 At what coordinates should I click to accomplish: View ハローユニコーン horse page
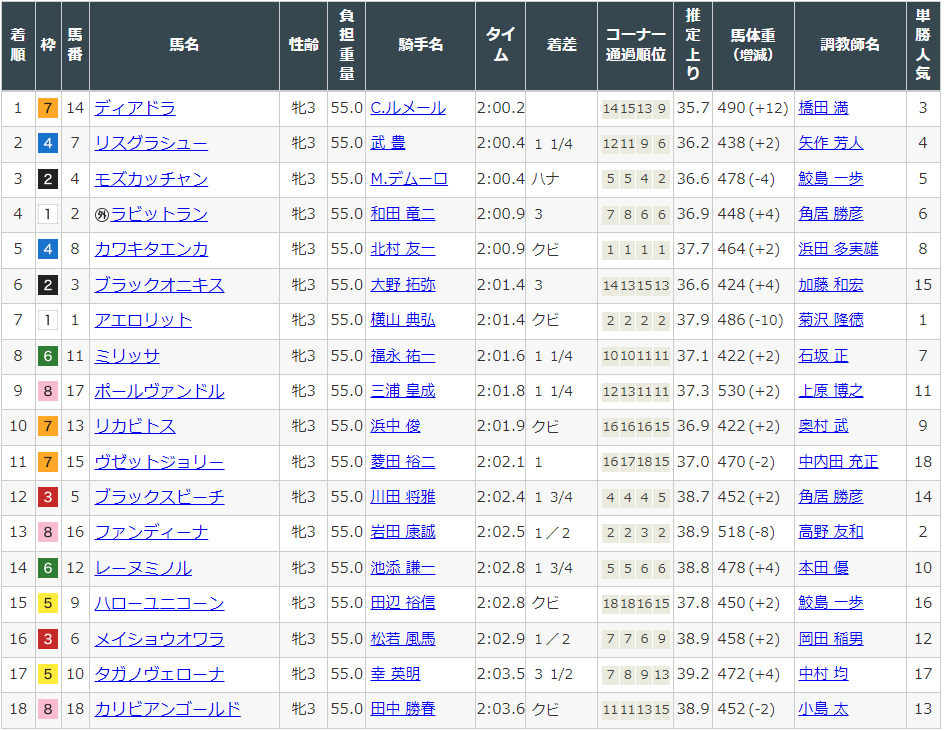click(159, 603)
